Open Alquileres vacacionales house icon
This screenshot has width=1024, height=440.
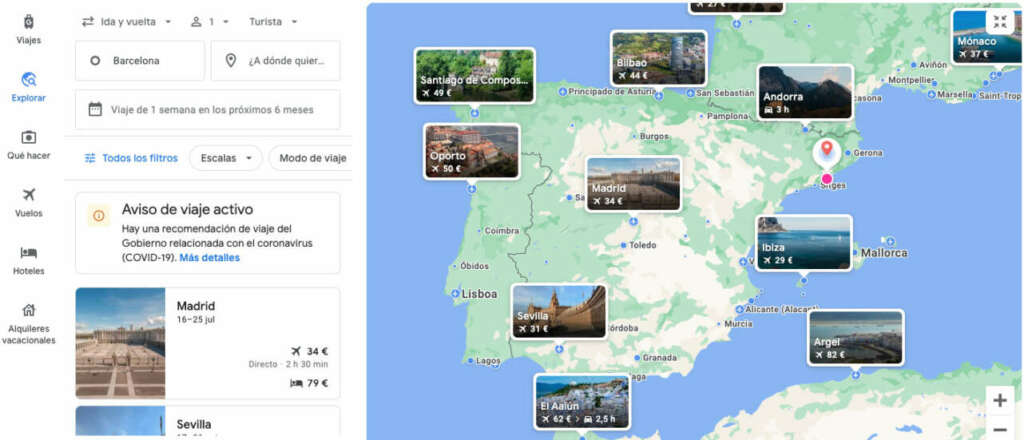(x=29, y=310)
